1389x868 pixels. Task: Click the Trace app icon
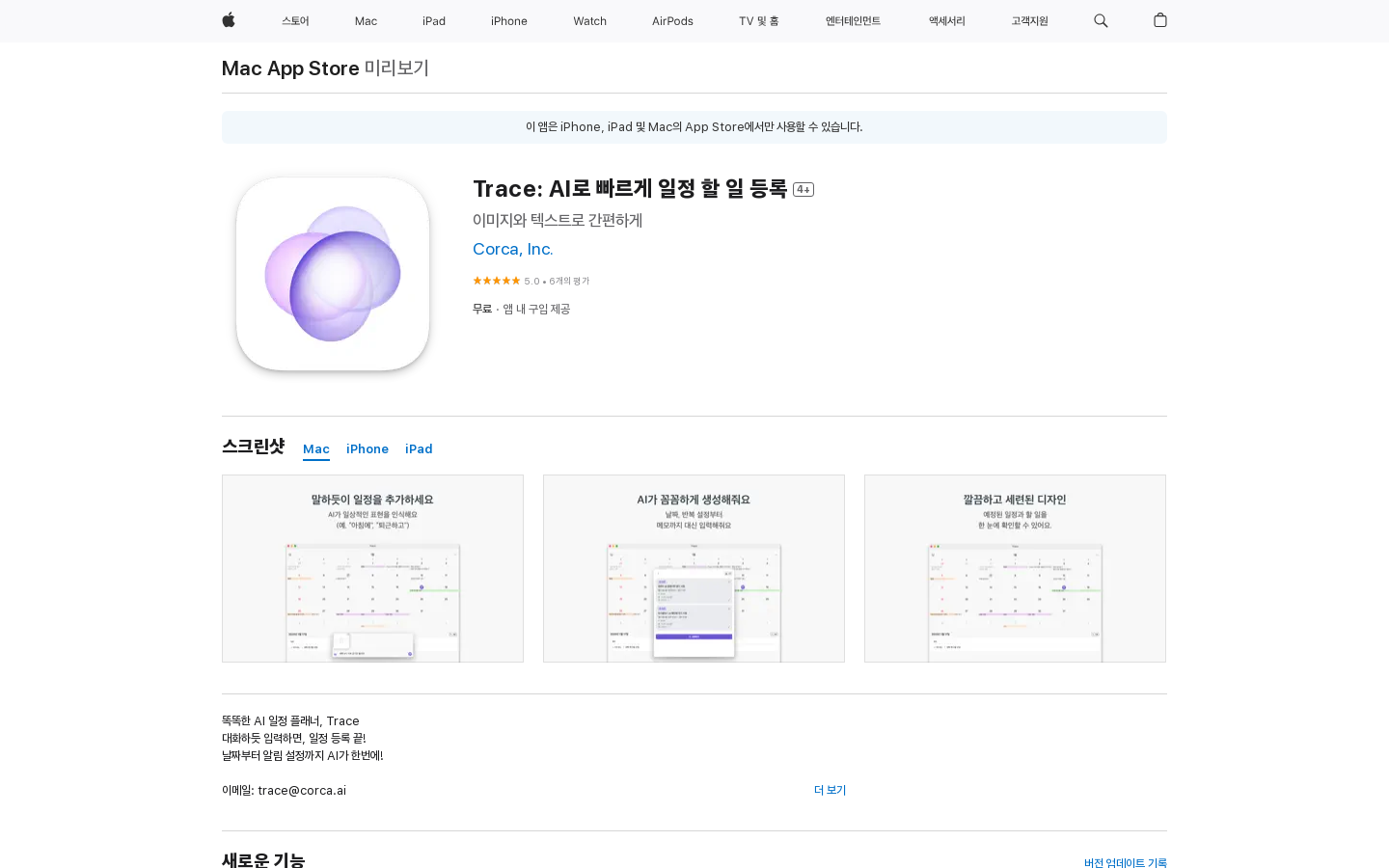[333, 274]
